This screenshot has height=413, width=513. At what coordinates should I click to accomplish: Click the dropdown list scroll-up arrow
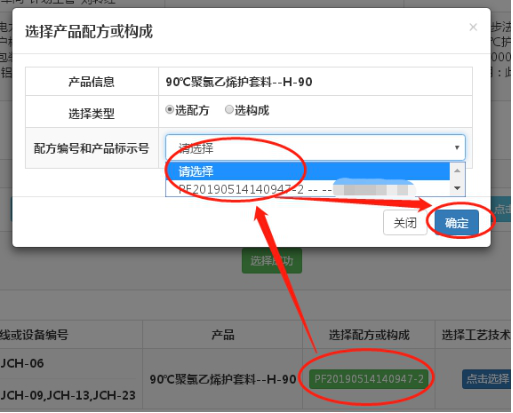click(457, 171)
